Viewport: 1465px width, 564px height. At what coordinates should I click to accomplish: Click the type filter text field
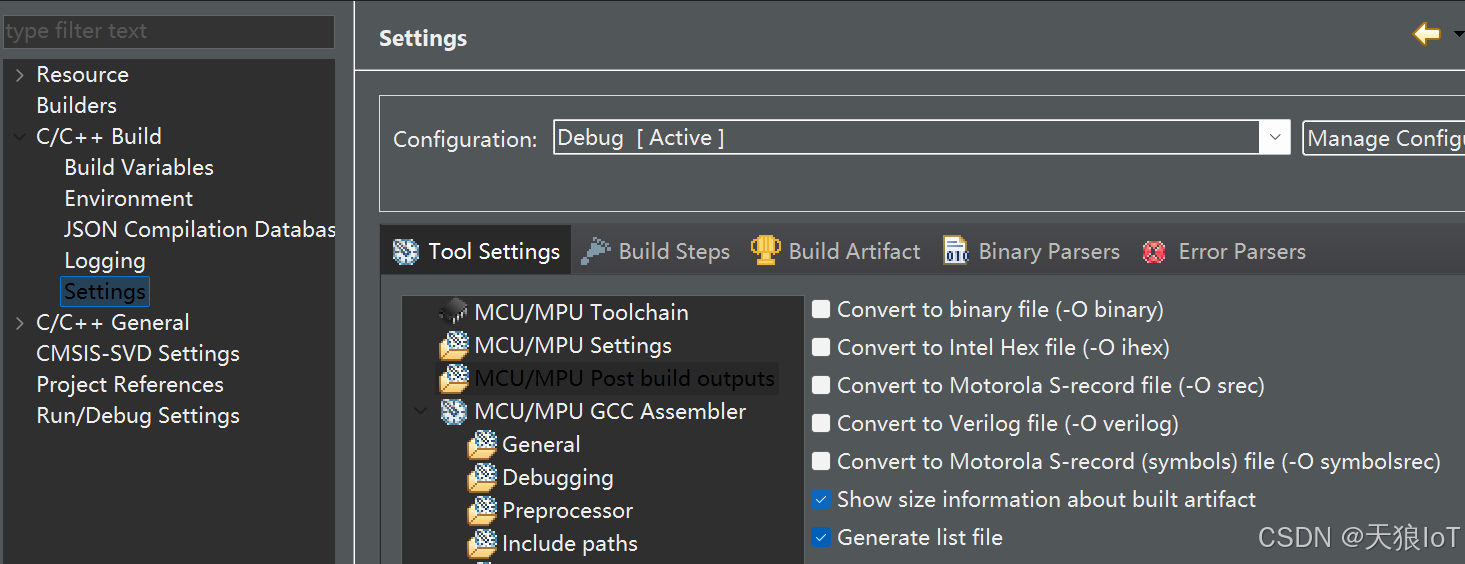point(167,31)
